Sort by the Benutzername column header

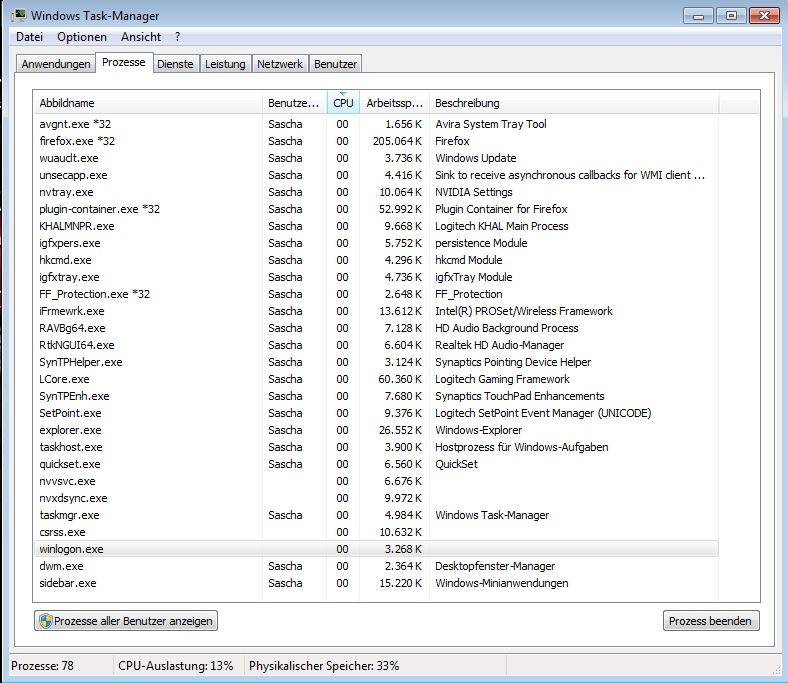click(x=294, y=103)
